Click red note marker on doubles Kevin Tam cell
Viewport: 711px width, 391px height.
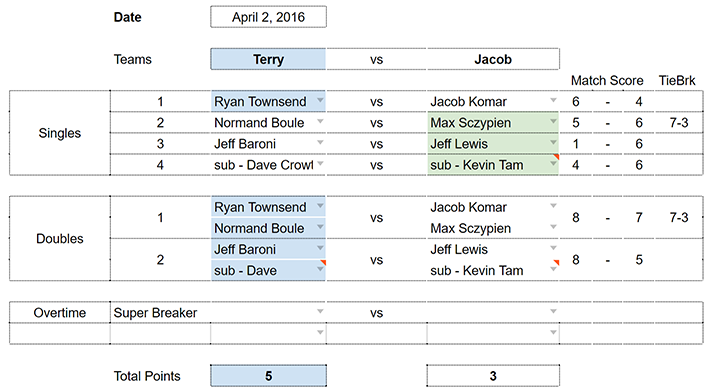(x=556, y=262)
